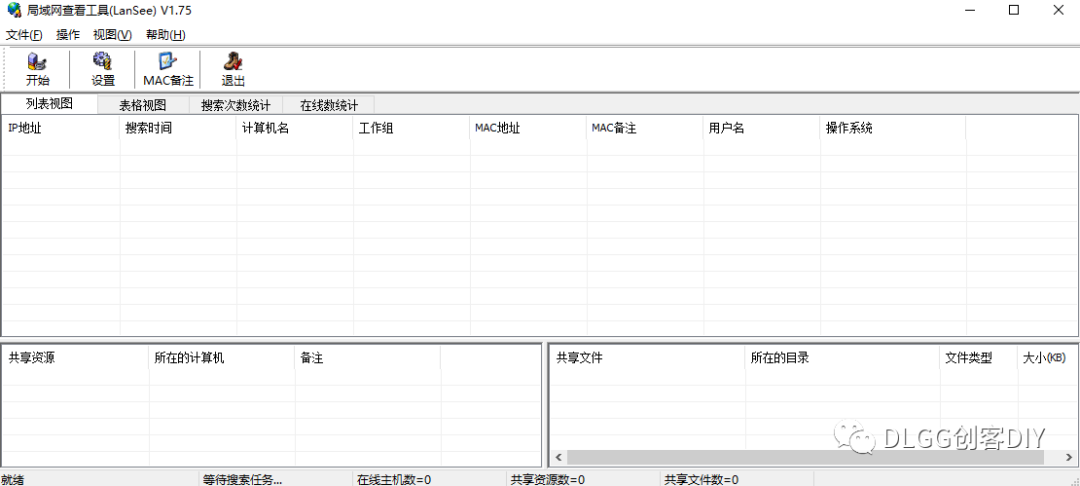Open the 设置 settings toolbar icon
Viewport: 1080px width, 486px height.
pos(103,70)
